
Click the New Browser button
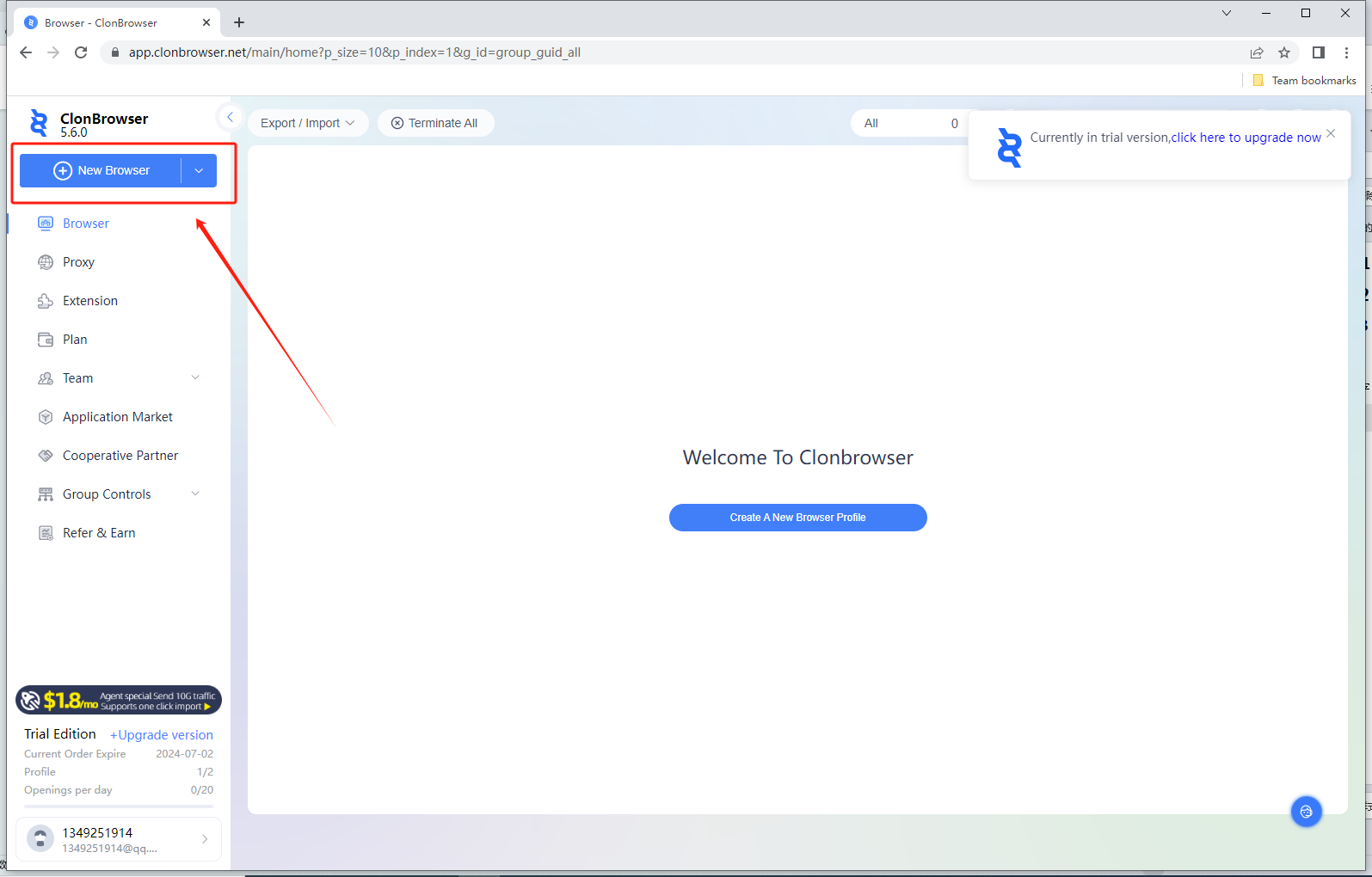[101, 171]
